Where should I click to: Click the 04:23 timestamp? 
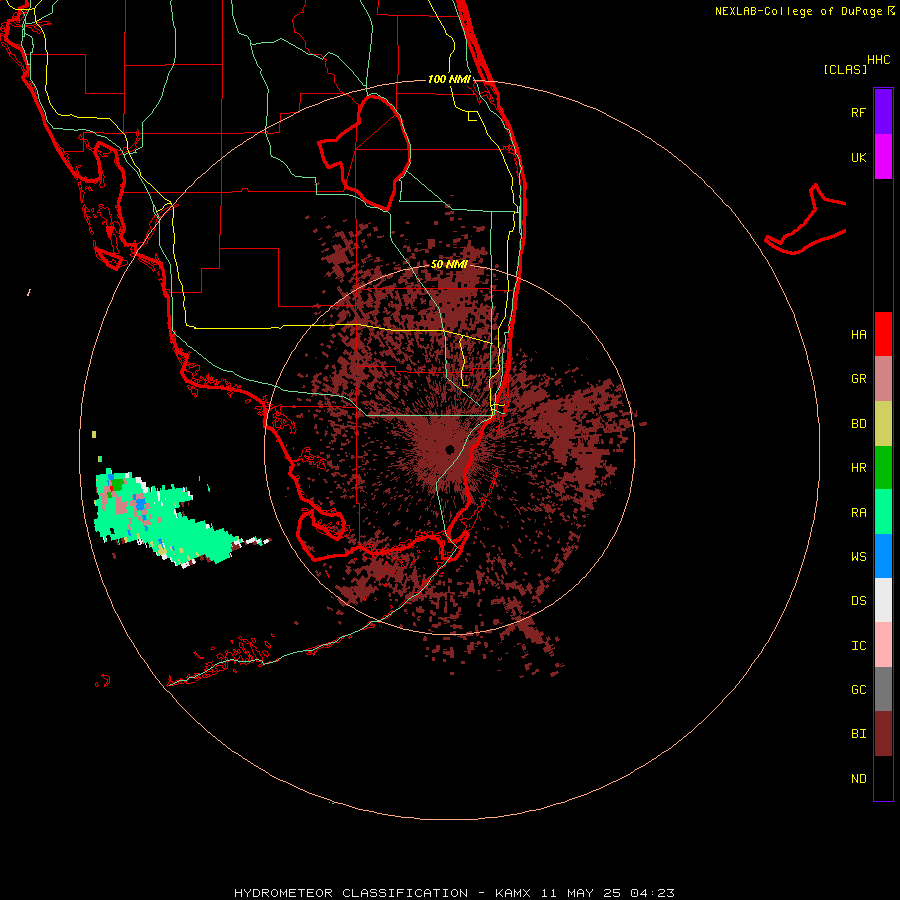coord(652,893)
